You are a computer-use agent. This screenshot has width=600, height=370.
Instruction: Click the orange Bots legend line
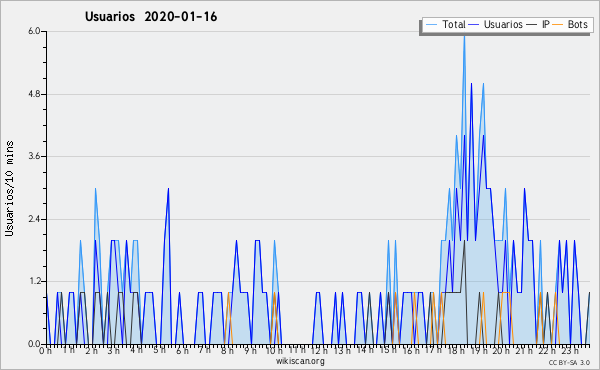coord(558,25)
